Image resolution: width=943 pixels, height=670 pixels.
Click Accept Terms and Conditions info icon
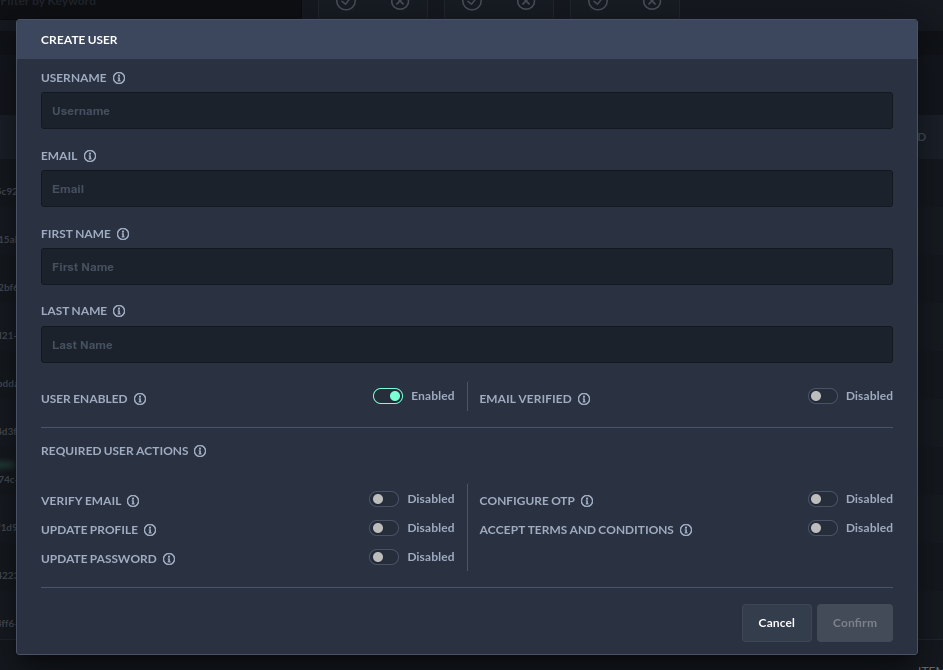tap(686, 530)
